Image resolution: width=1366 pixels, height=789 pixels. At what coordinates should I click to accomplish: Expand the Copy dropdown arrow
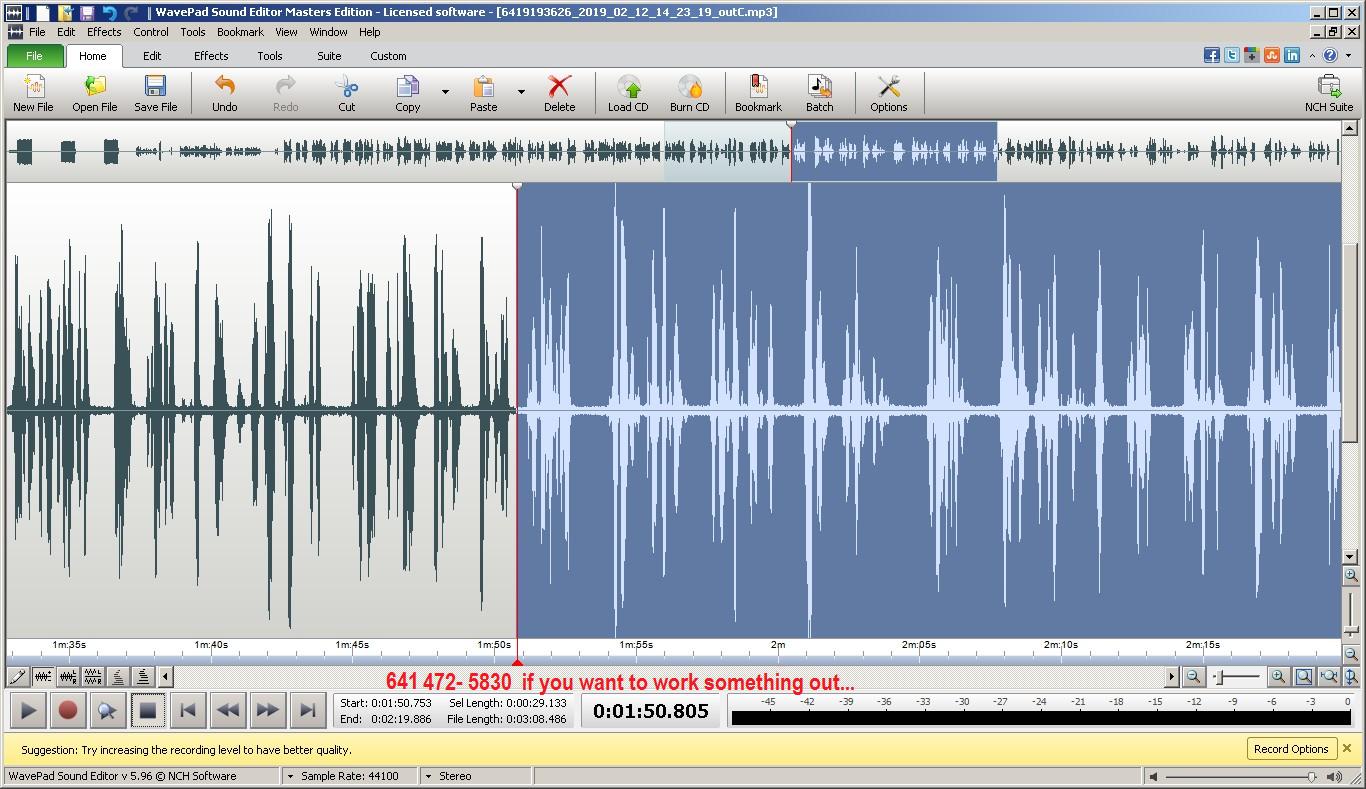445,92
